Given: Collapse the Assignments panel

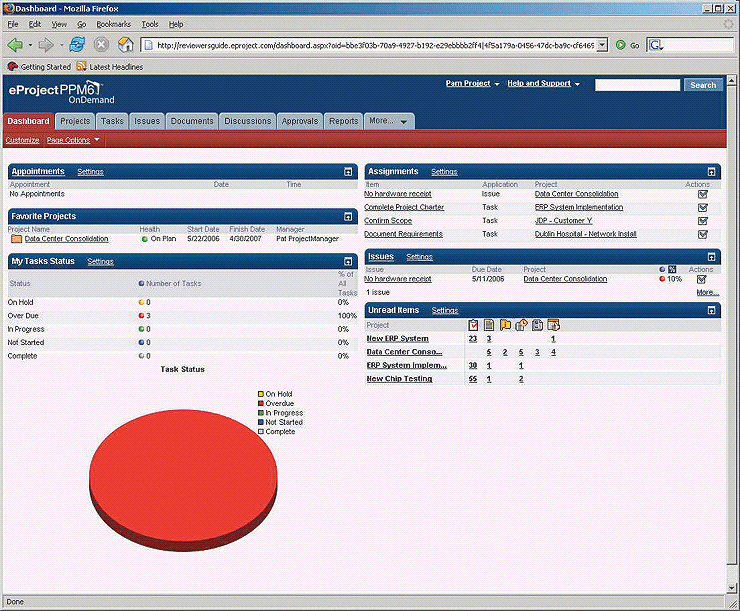Looking at the screenshot, I should [x=712, y=172].
